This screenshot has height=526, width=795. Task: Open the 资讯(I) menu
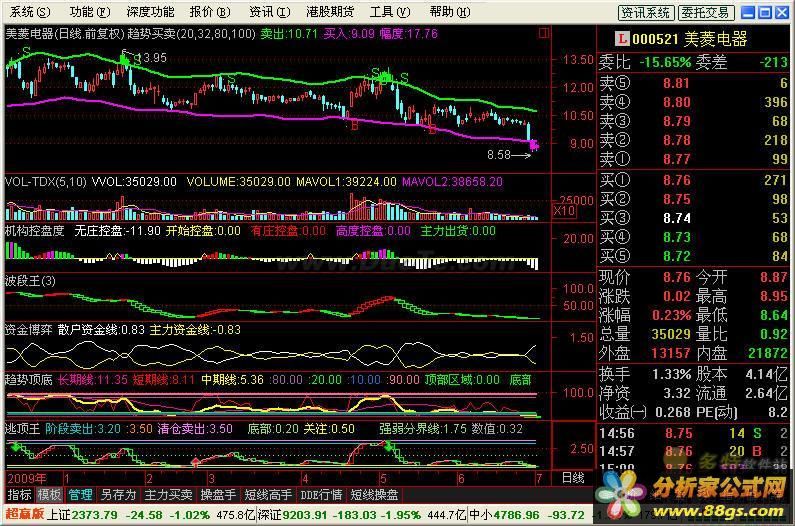tap(270, 12)
